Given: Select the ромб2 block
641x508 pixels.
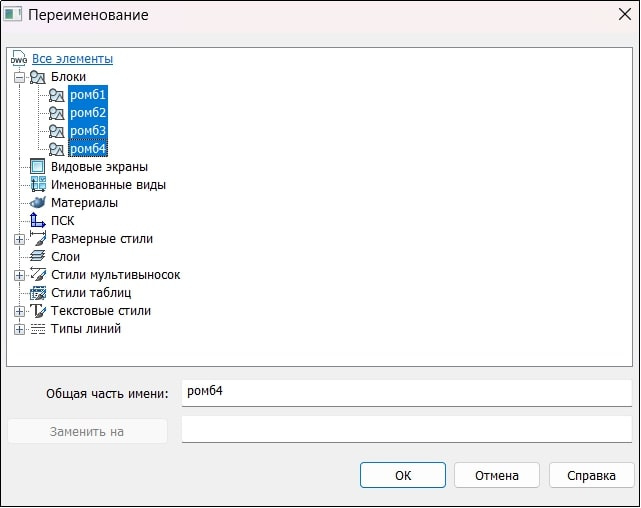Looking at the screenshot, I should (x=88, y=113).
